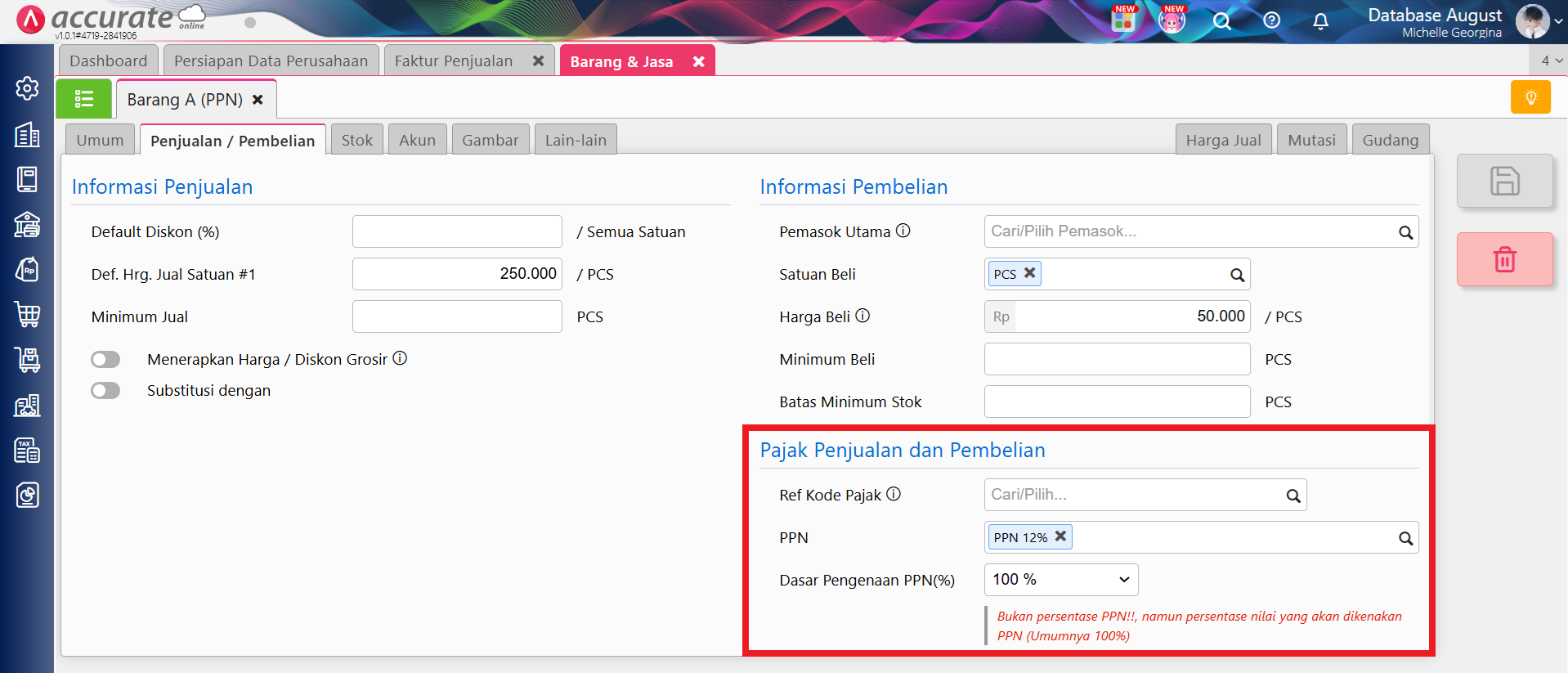Open the pink character NEW icon
The height and width of the screenshot is (673, 1568).
pyautogui.click(x=1172, y=19)
